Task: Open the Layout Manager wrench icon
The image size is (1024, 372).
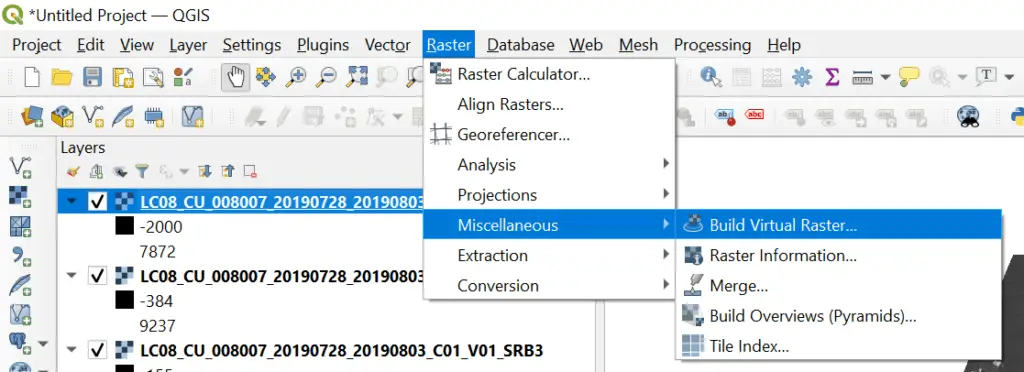Action: [x=153, y=77]
